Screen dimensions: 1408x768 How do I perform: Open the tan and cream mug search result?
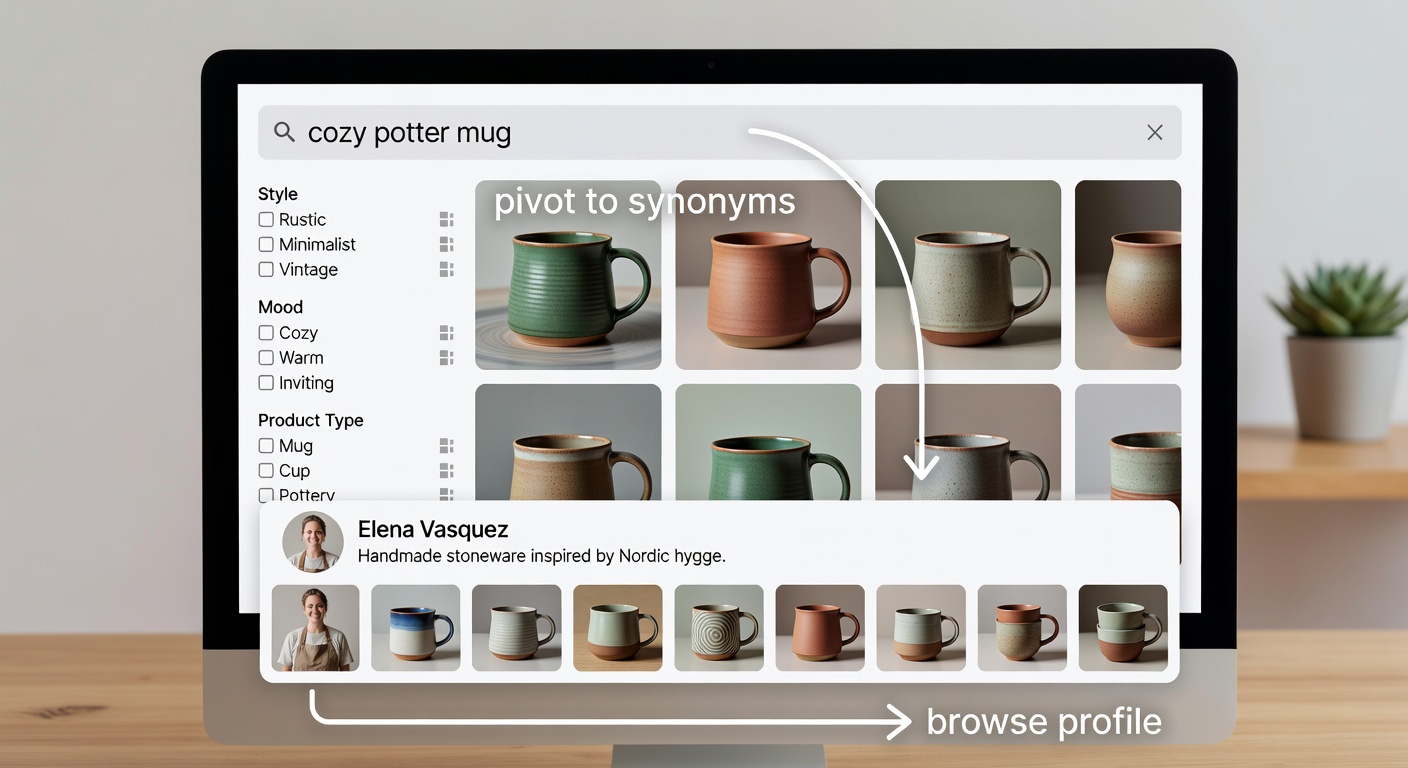568,442
